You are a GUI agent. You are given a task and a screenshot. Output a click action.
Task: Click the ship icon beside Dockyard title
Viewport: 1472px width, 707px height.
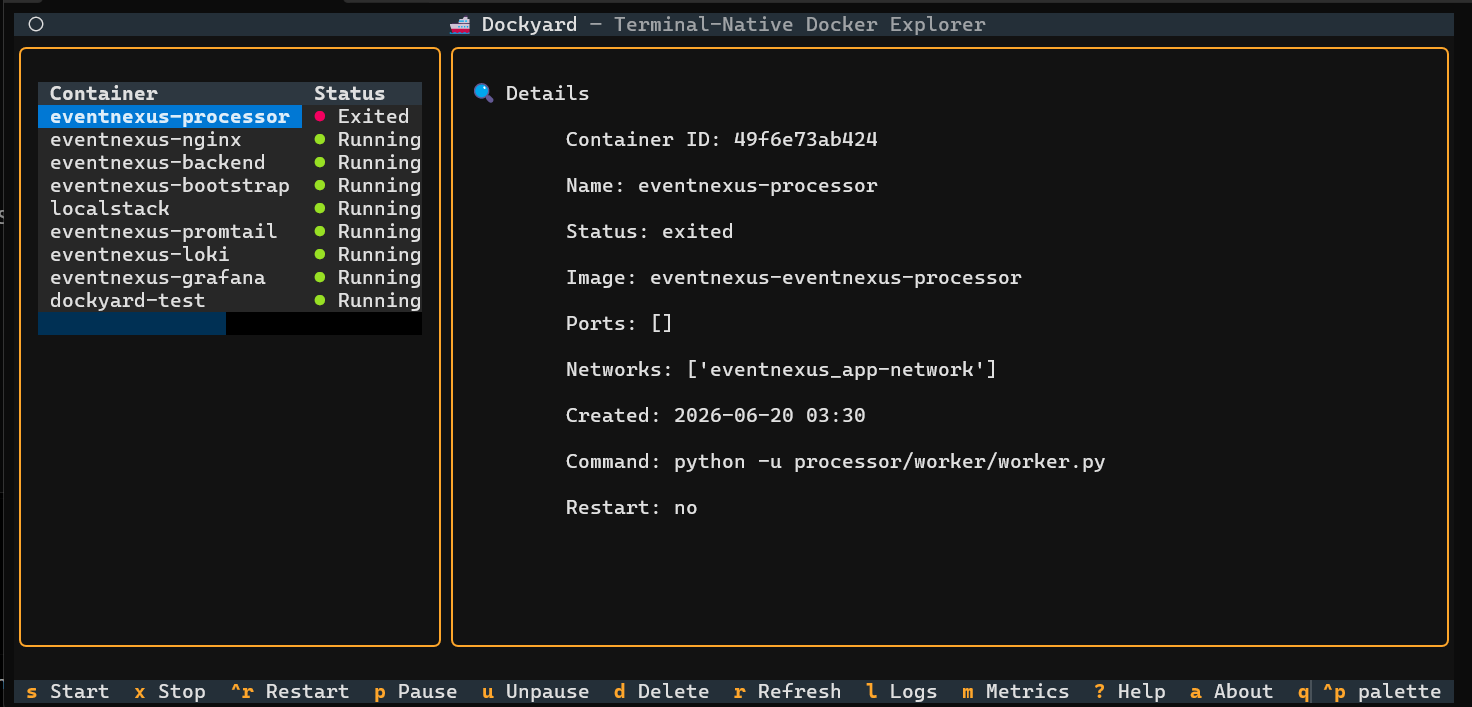click(x=460, y=24)
